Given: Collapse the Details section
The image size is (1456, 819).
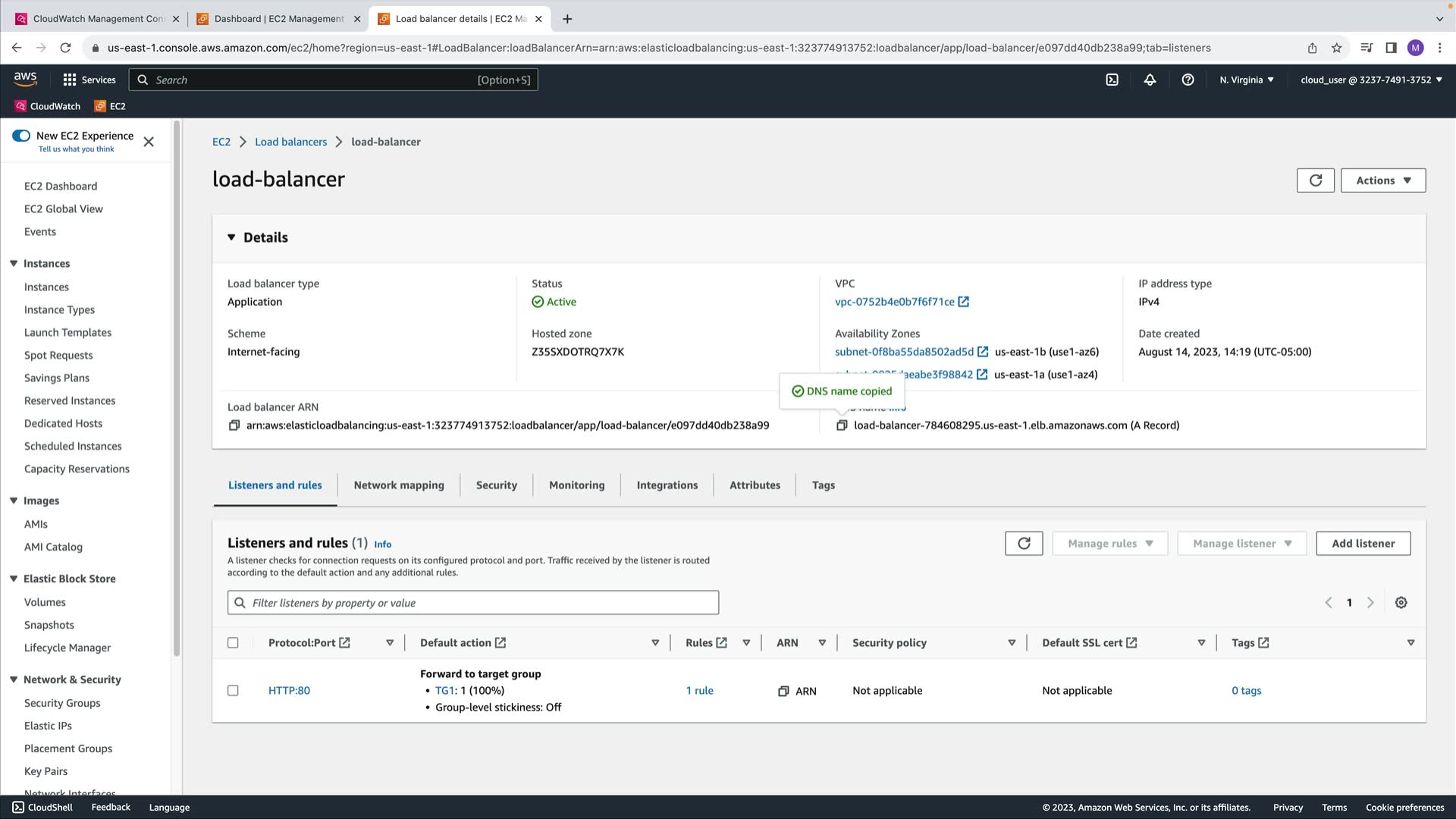Looking at the screenshot, I should point(231,237).
